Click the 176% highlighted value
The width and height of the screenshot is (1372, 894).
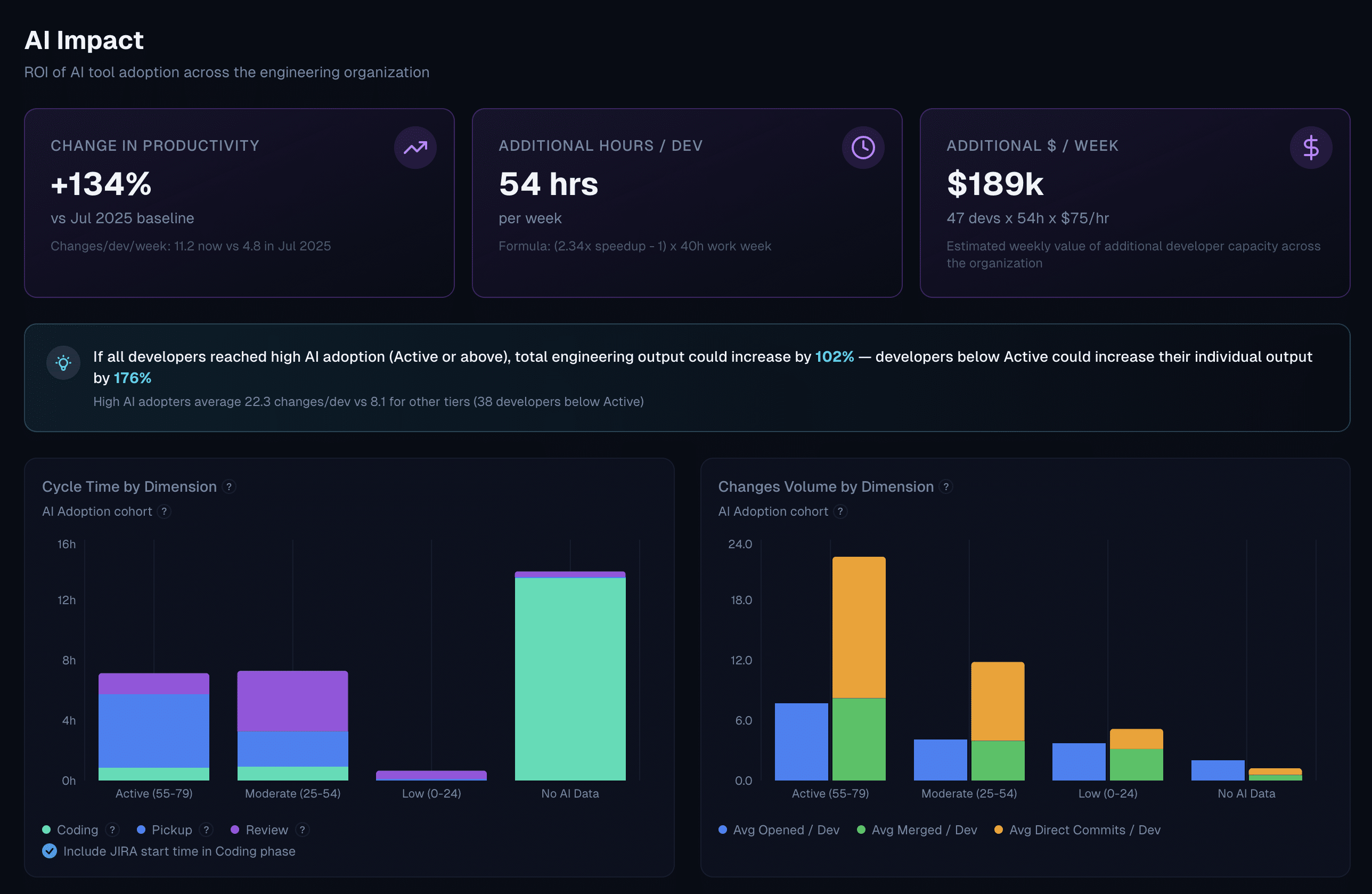(132, 378)
